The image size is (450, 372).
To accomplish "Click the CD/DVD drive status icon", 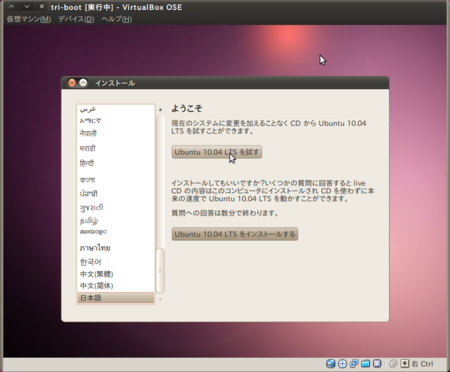I will (x=342, y=364).
